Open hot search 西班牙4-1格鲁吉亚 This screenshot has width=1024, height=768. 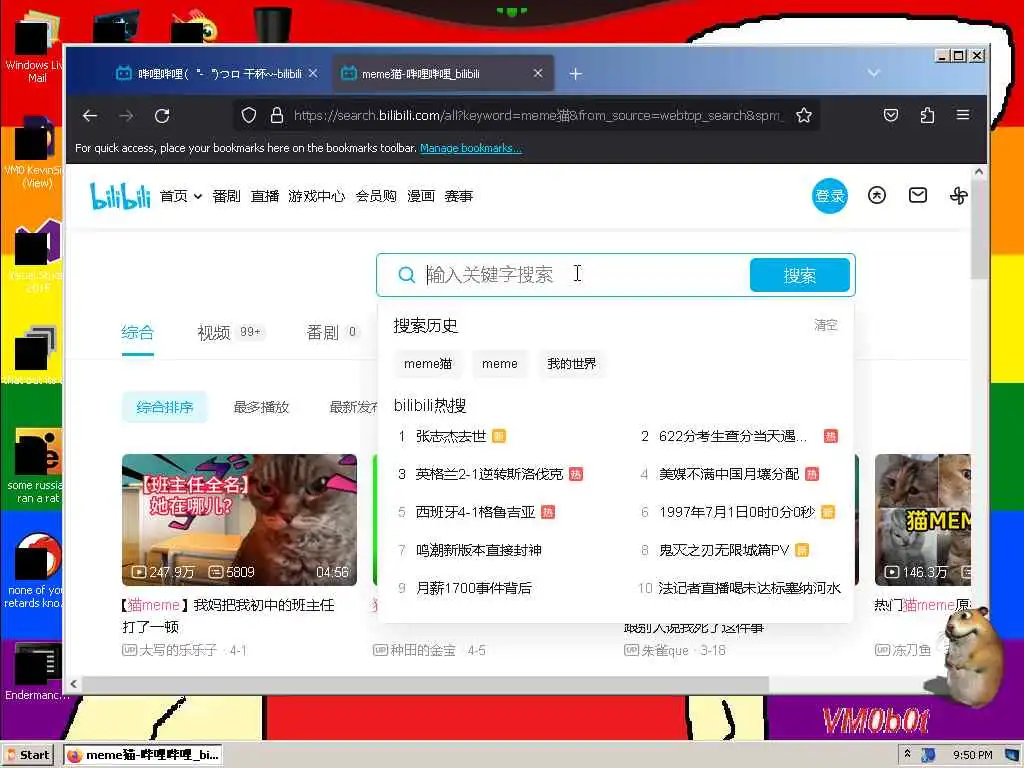tap(475, 512)
